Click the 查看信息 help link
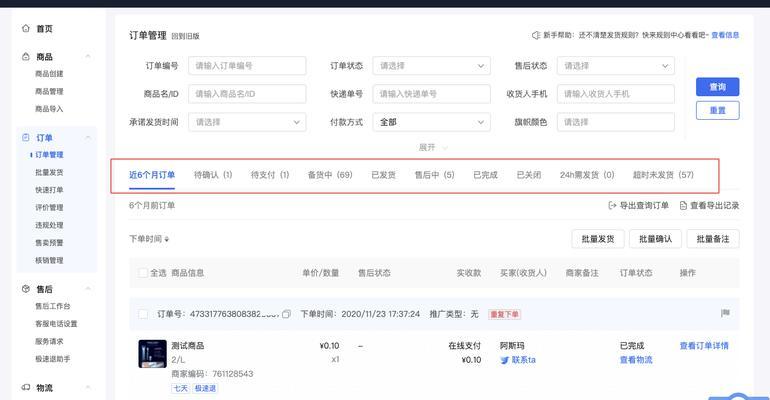The image size is (770, 400). click(725, 35)
